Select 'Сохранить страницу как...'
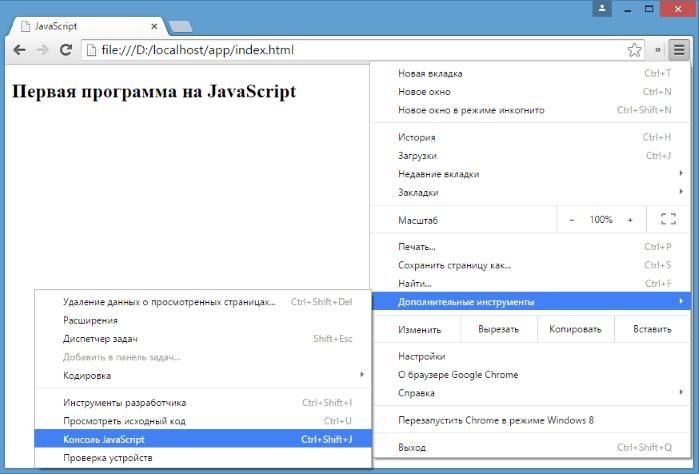Image resolution: width=699 pixels, height=474 pixels. 530,265
